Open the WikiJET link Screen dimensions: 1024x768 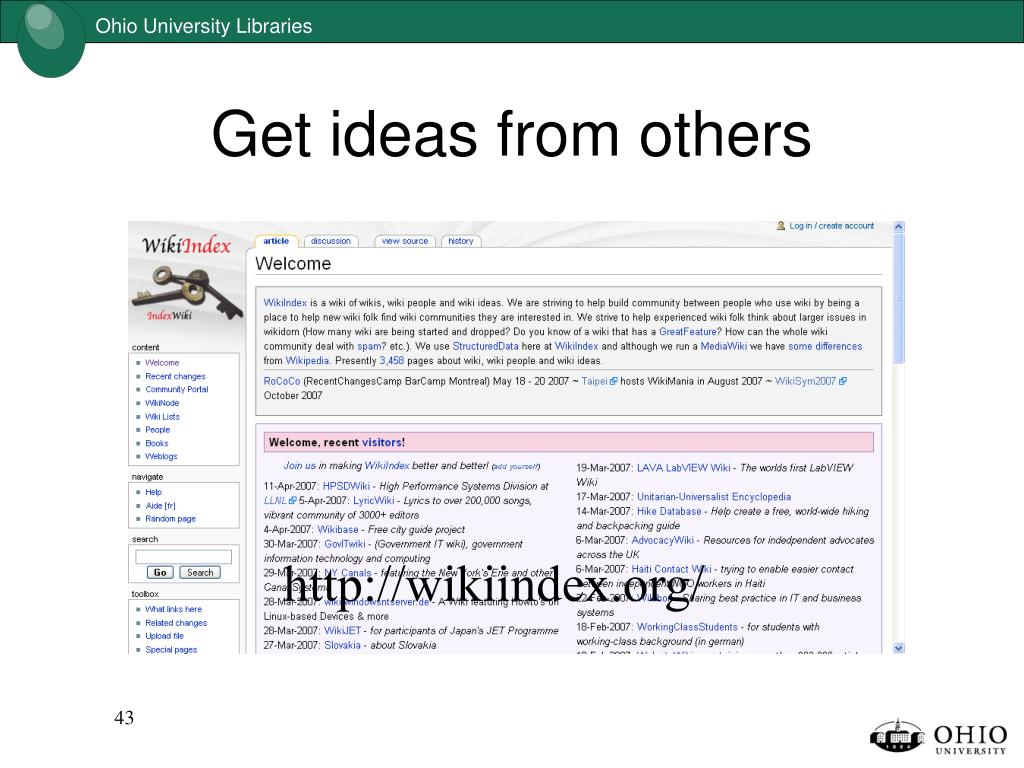342,631
